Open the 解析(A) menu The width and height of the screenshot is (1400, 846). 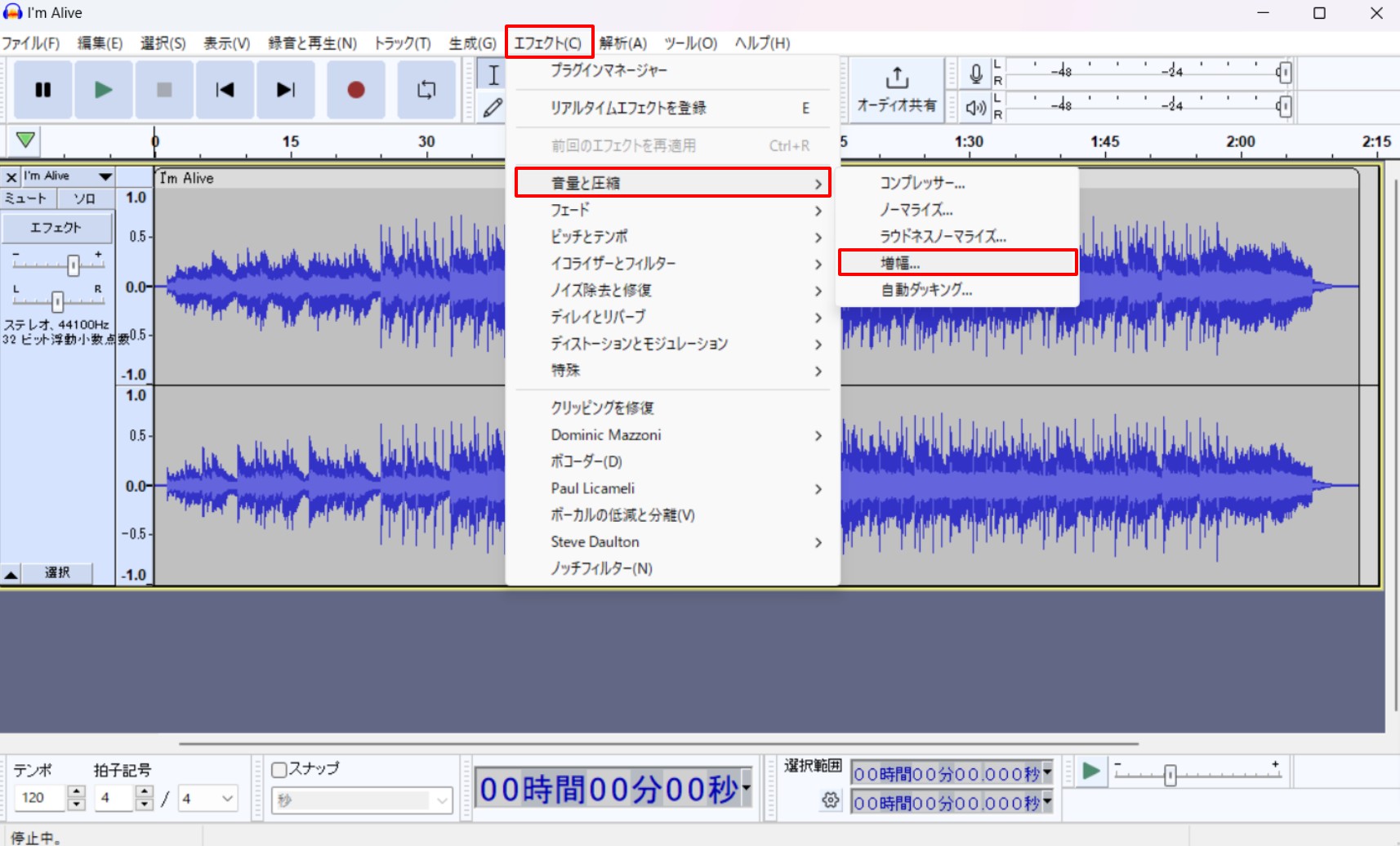tap(622, 43)
